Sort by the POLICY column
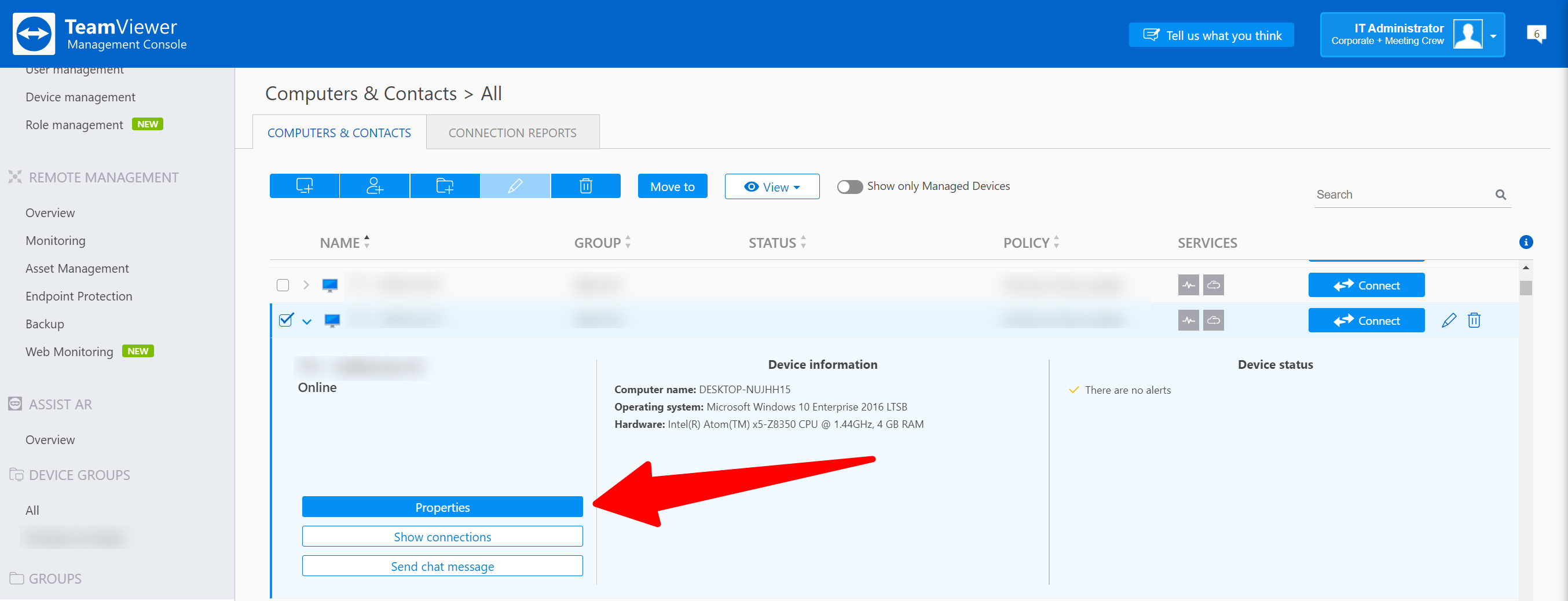1568x601 pixels. click(x=1031, y=243)
